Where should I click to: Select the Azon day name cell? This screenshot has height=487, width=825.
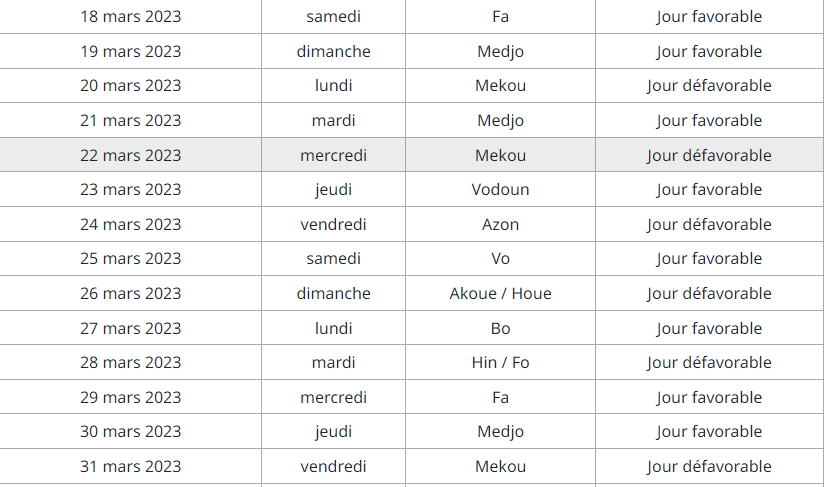[500, 225]
